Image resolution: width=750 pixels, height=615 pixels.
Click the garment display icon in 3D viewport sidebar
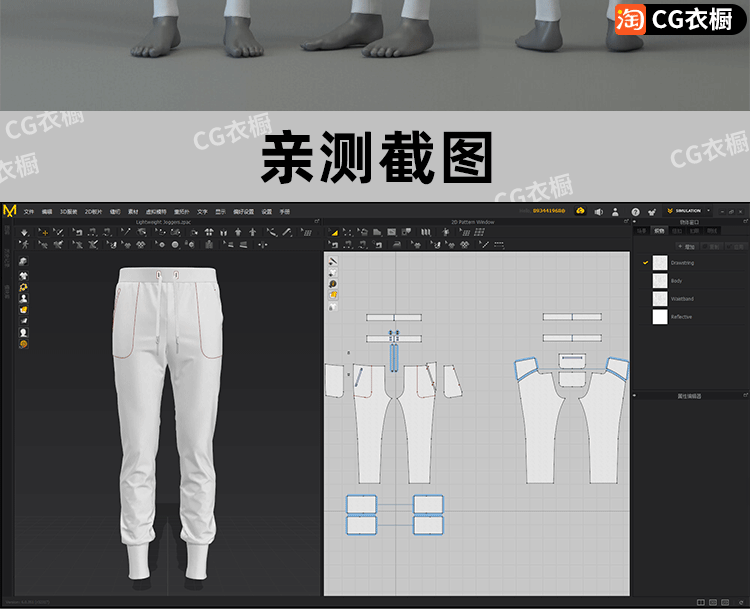23,275
